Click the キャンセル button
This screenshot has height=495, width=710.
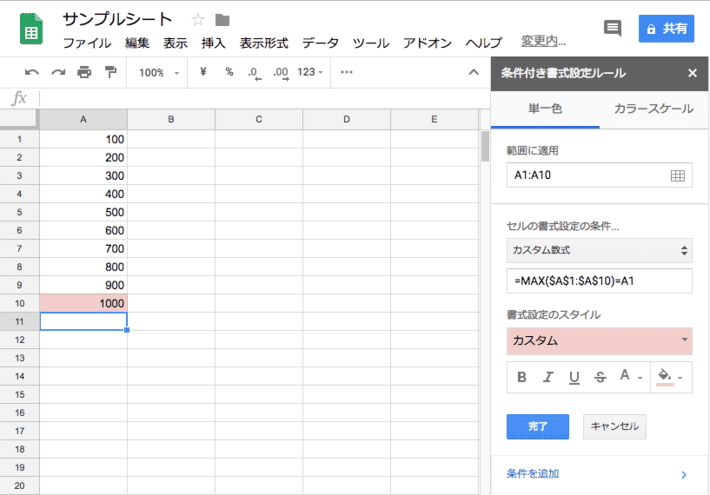[614, 426]
